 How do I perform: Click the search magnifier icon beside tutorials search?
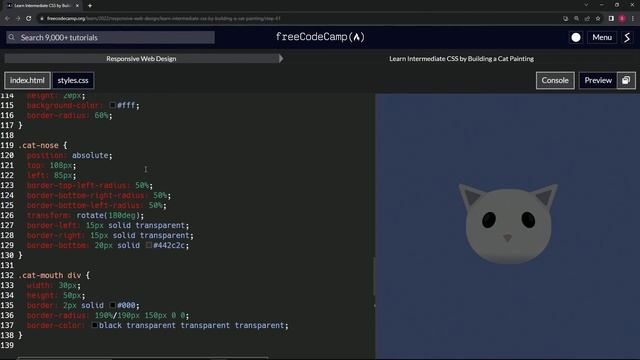11,37
